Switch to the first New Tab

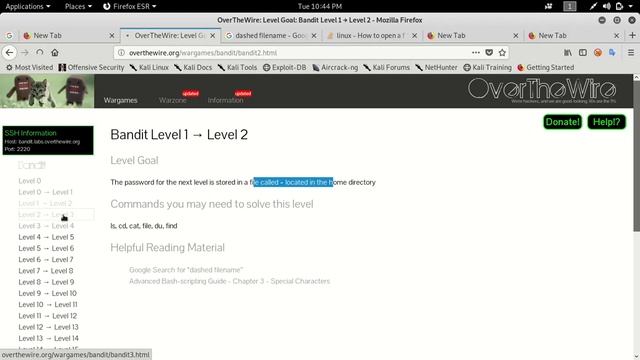click(x=68, y=36)
